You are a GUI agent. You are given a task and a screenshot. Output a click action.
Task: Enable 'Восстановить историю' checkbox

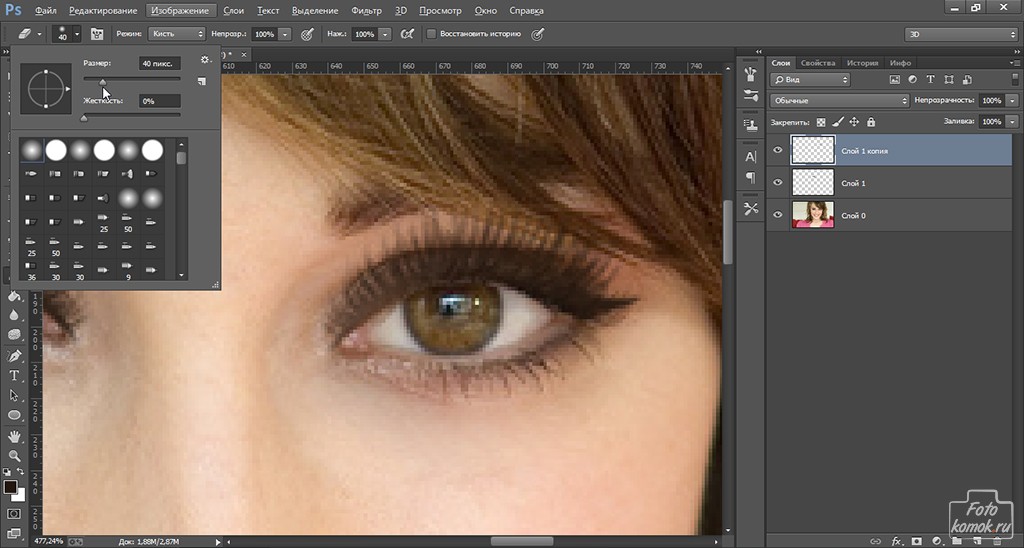(x=431, y=34)
